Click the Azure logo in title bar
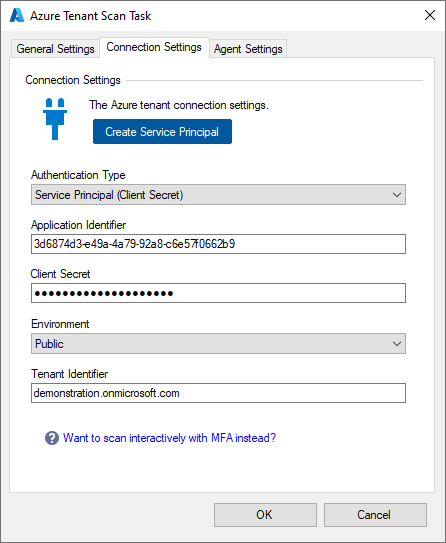 (17, 16)
